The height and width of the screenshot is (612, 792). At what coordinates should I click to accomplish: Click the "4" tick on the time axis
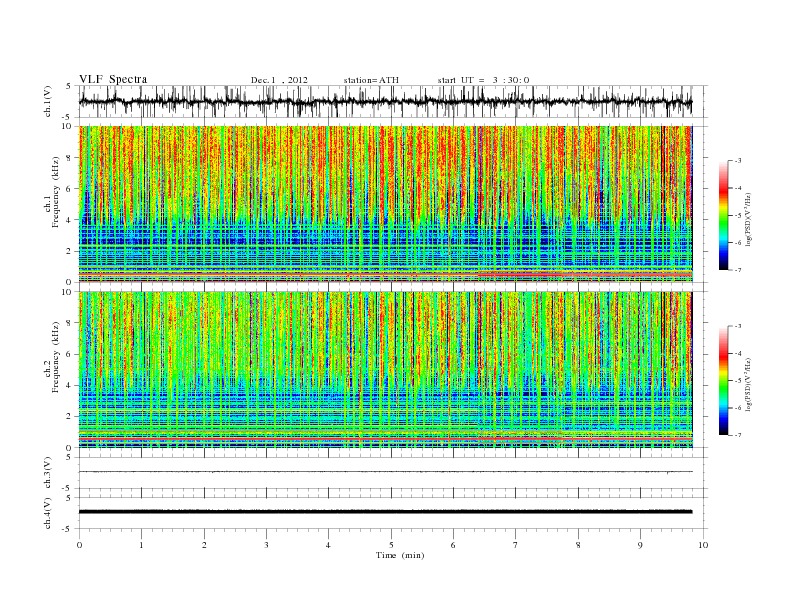tap(328, 545)
